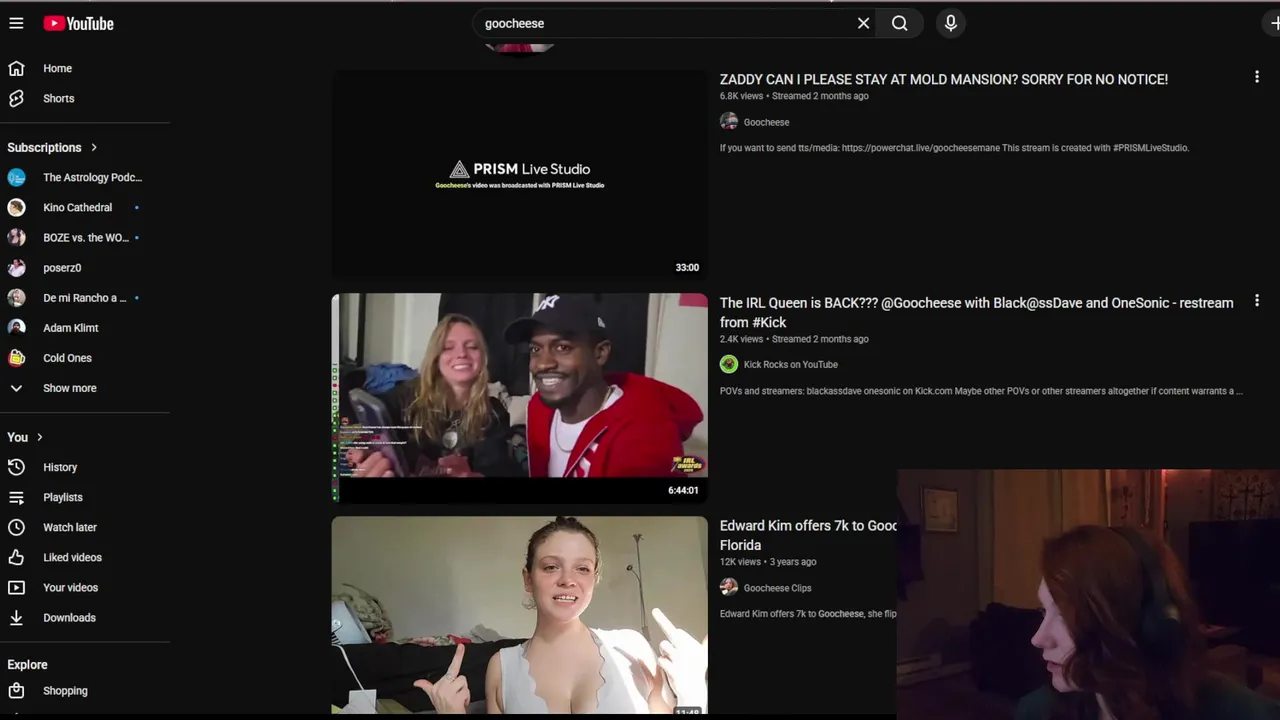Open Kick Rocks on YouTube channel link
Viewport: 1280px width, 720px height.
tap(791, 364)
